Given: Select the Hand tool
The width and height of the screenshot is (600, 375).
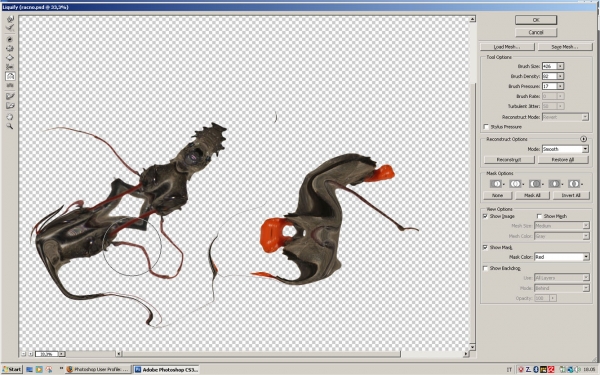Looking at the screenshot, I should (10, 117).
